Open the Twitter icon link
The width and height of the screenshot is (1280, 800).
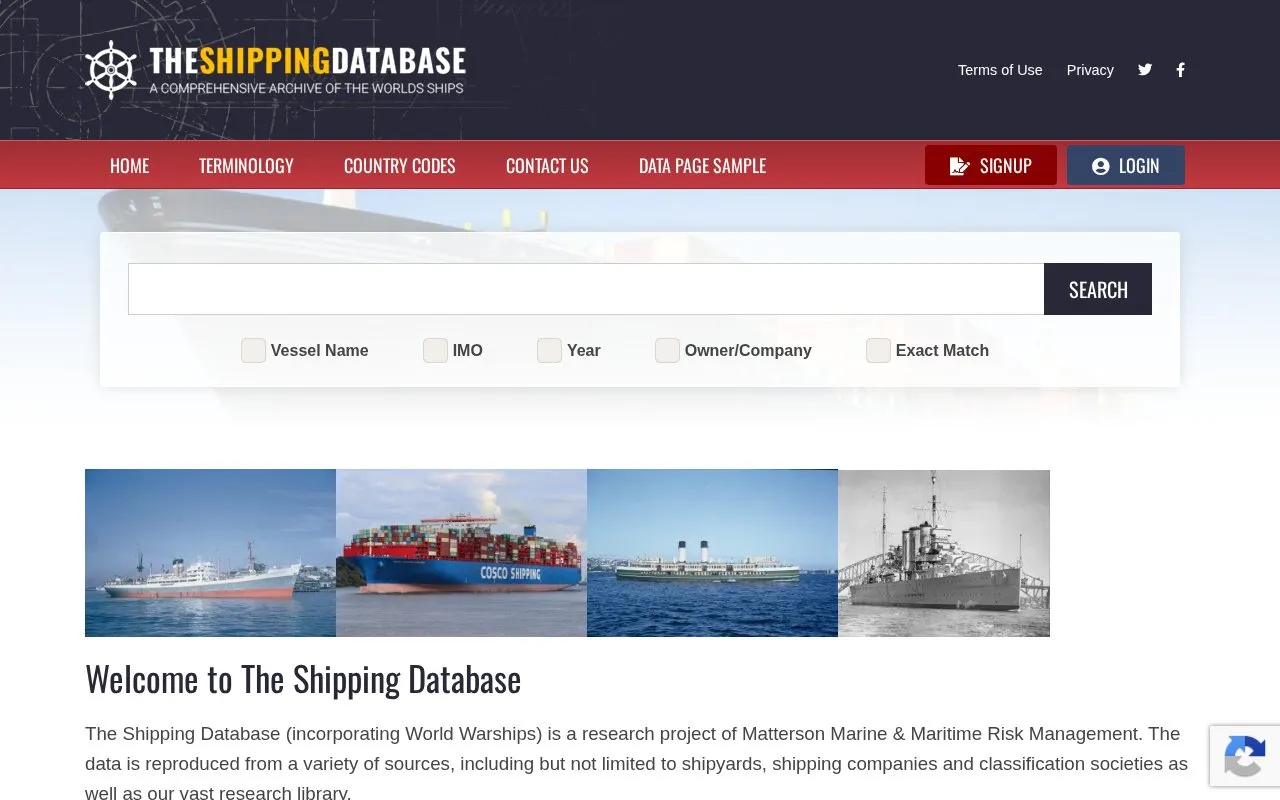(x=1145, y=70)
